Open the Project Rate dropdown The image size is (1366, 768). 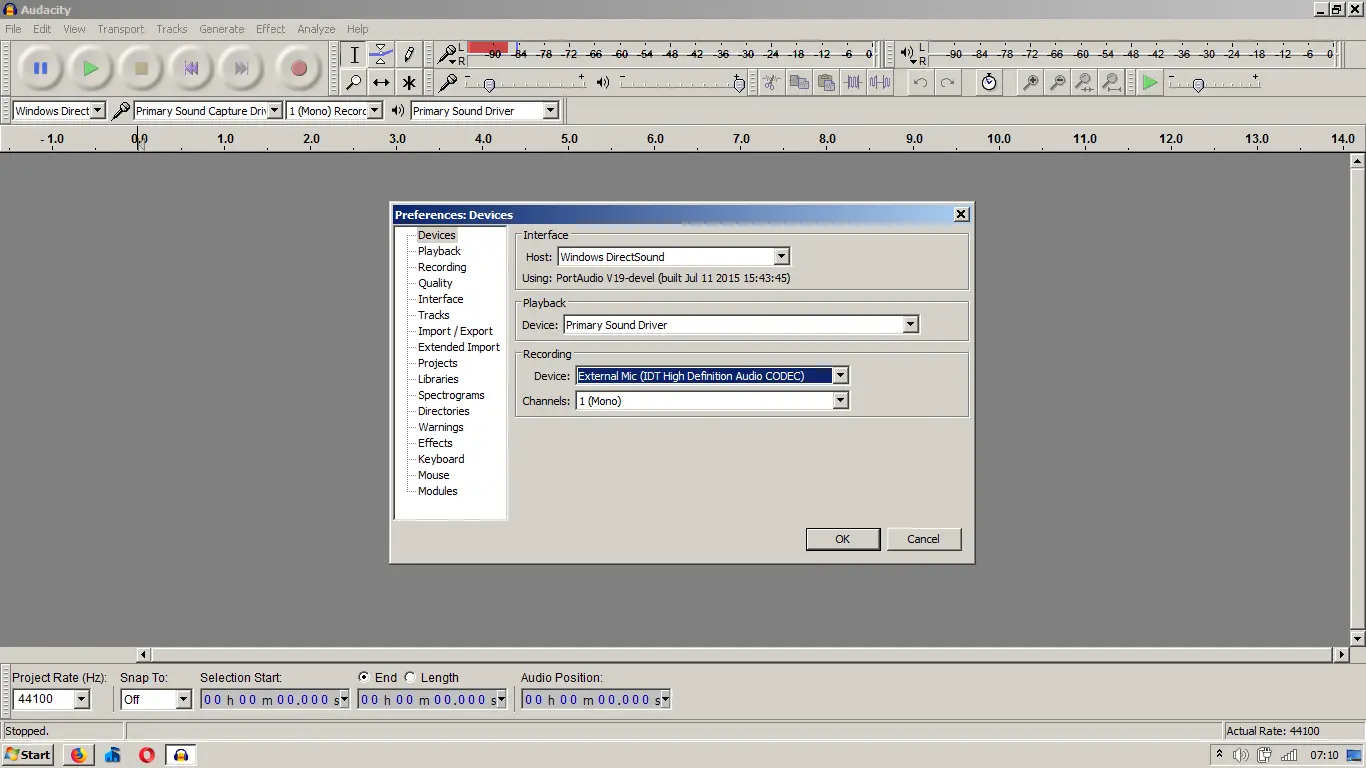pyautogui.click(x=81, y=700)
